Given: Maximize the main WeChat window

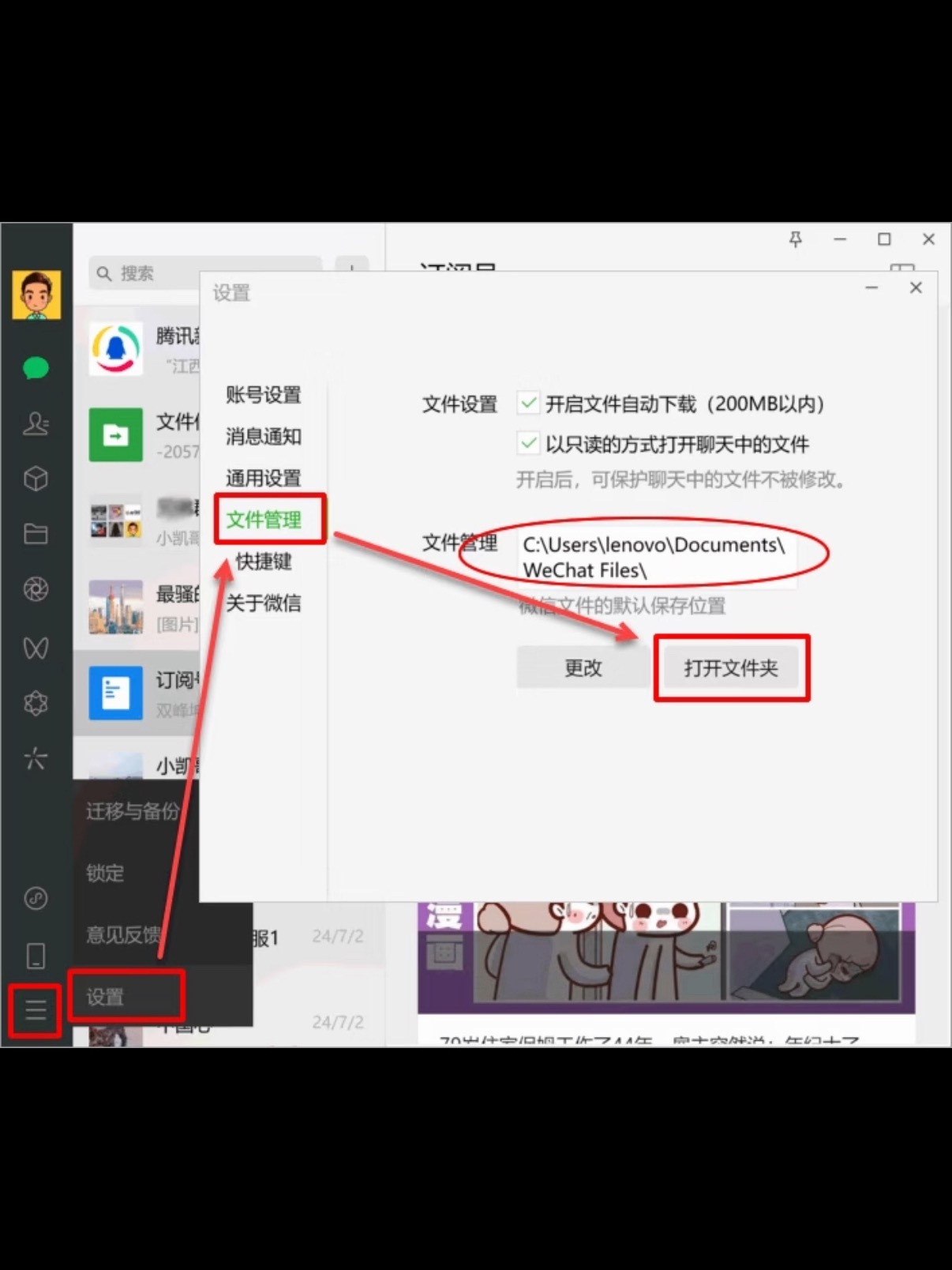Looking at the screenshot, I should 884,239.
